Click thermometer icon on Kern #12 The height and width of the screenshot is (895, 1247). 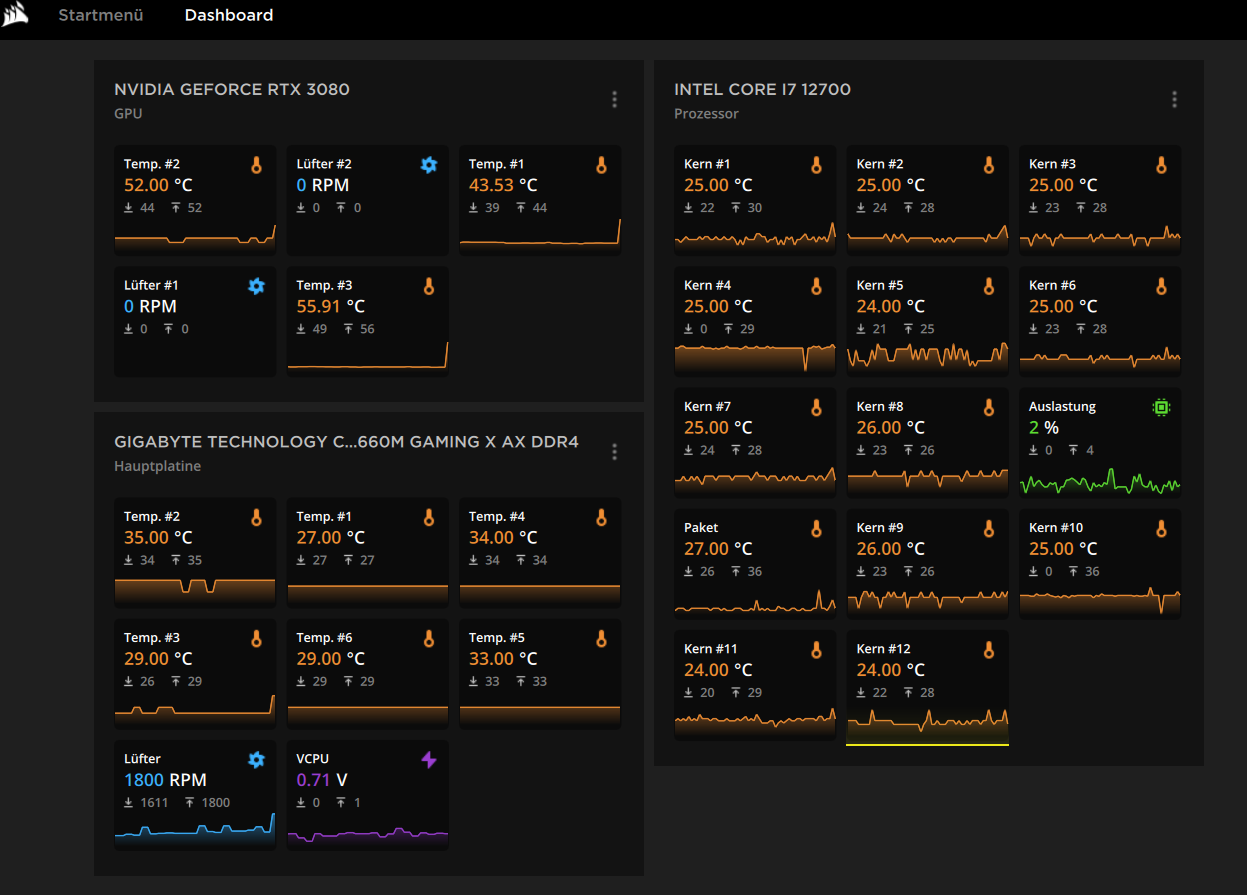click(x=989, y=650)
